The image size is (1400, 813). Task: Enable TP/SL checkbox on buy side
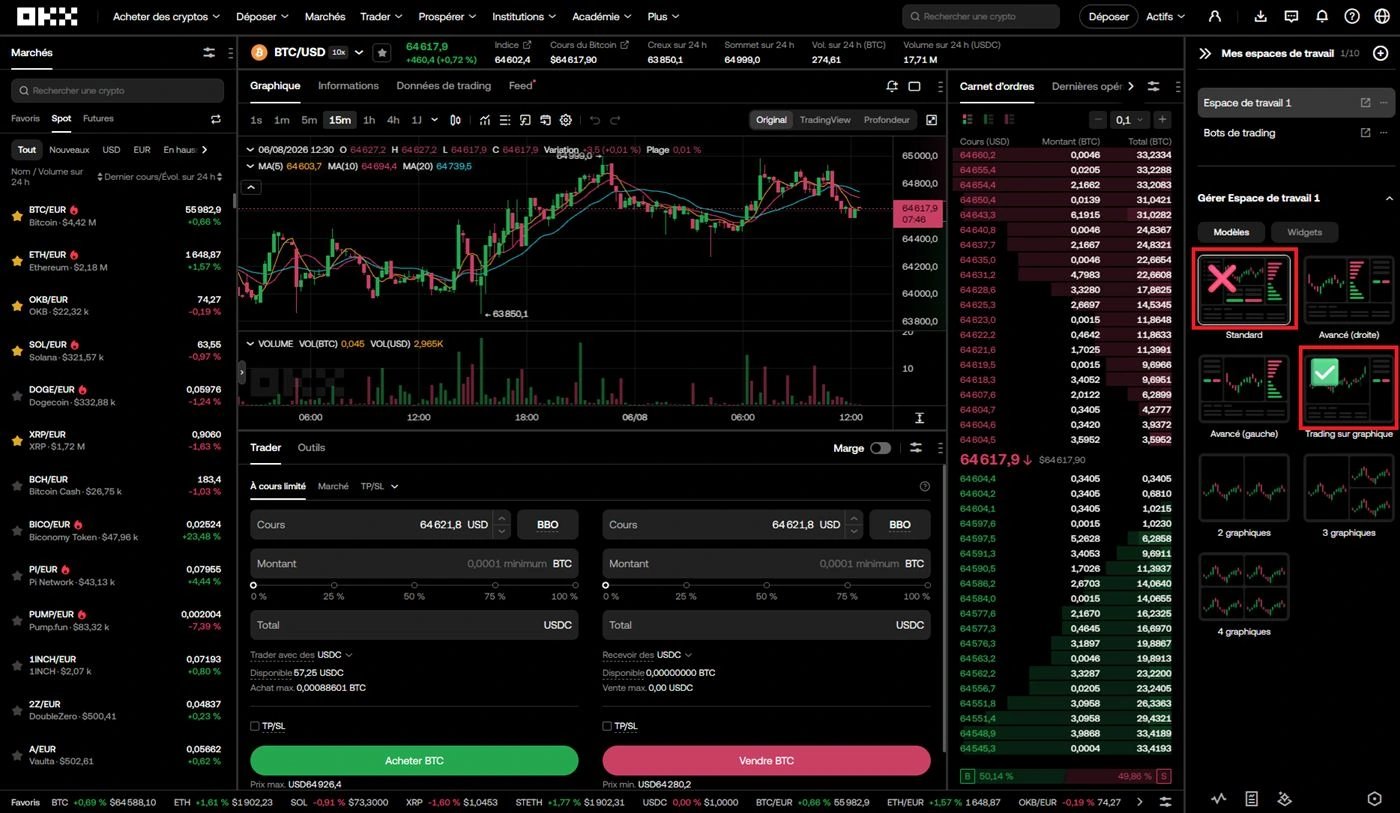(x=255, y=726)
